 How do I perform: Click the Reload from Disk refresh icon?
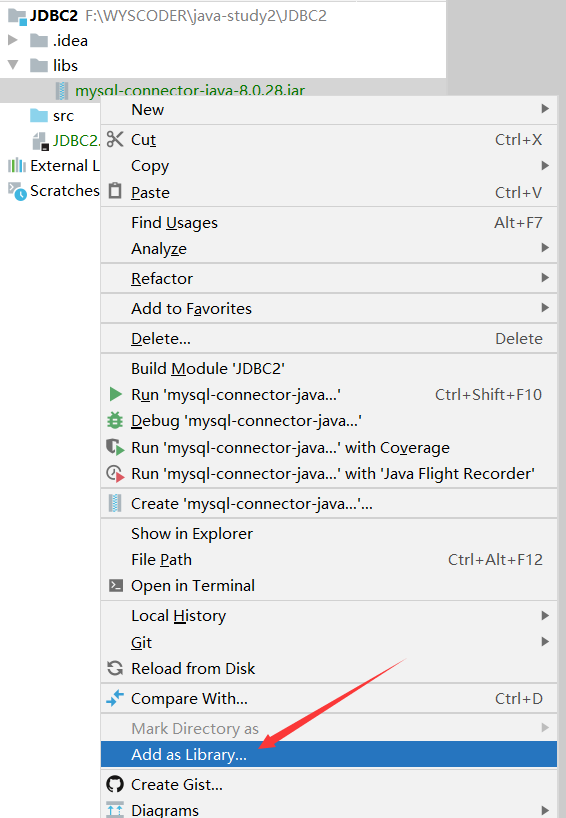pos(115,668)
